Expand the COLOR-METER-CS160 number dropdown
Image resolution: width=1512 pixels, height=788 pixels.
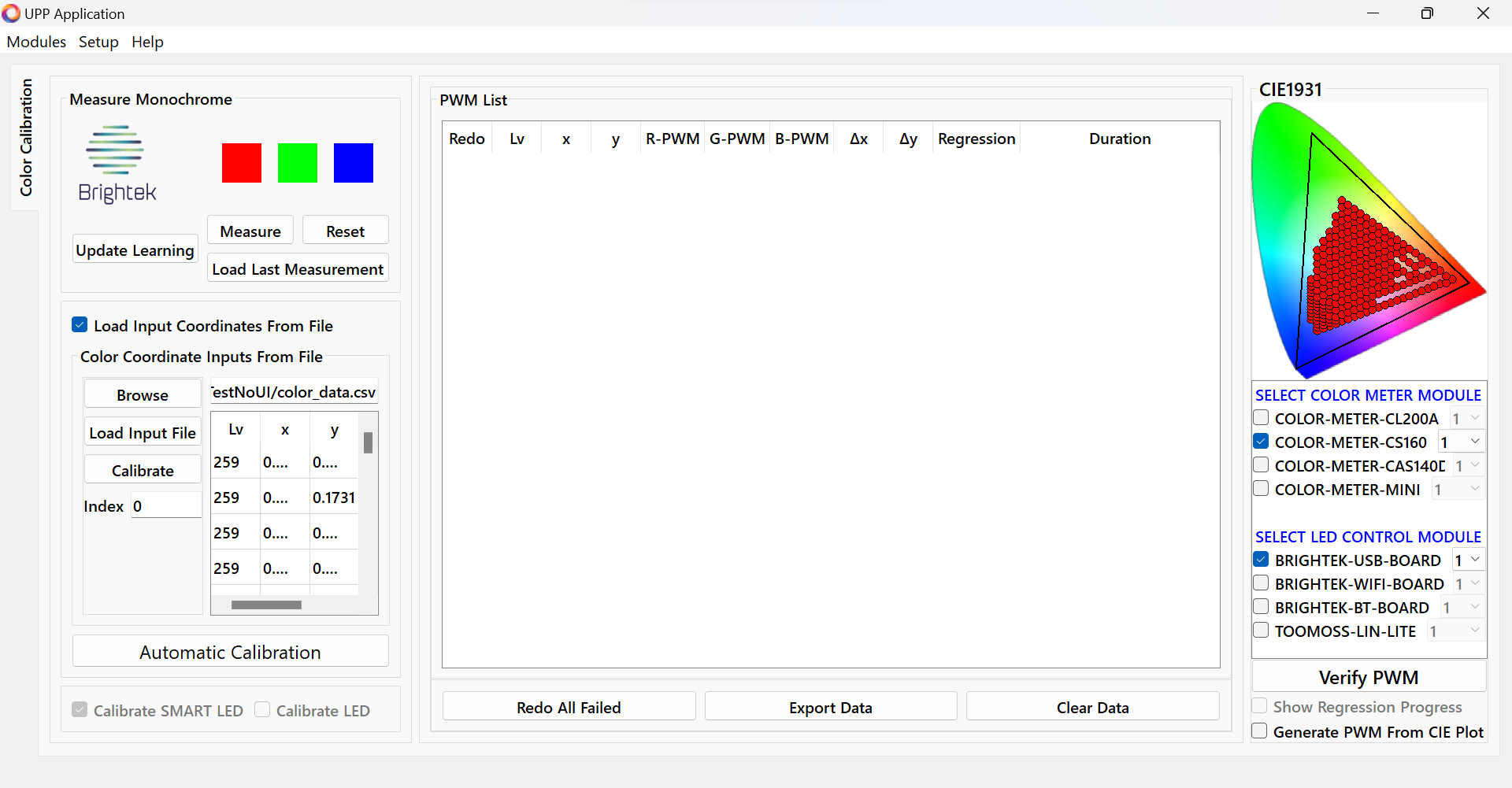[1474, 442]
